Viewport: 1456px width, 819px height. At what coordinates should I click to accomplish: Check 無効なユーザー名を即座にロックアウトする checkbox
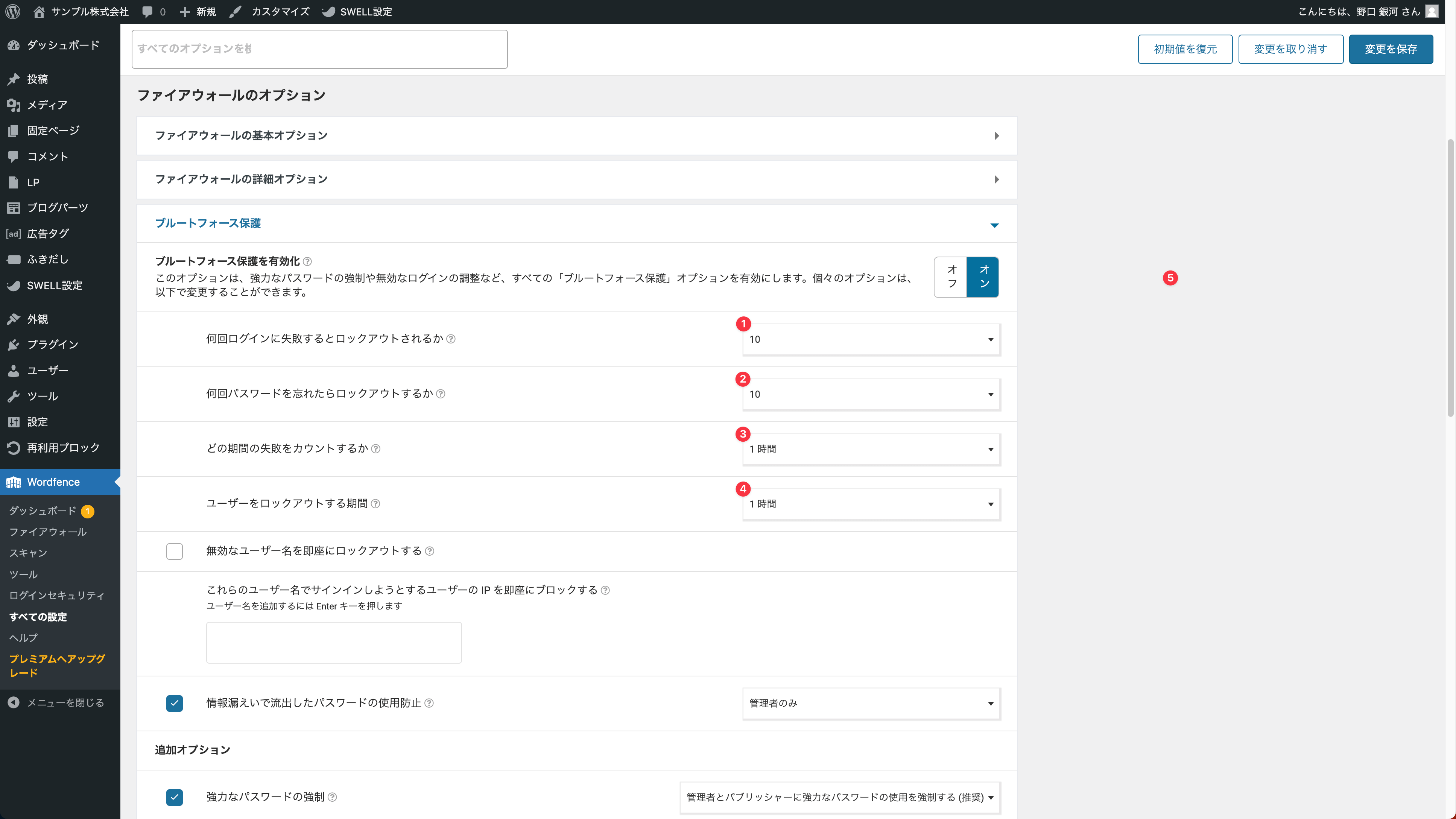click(175, 551)
